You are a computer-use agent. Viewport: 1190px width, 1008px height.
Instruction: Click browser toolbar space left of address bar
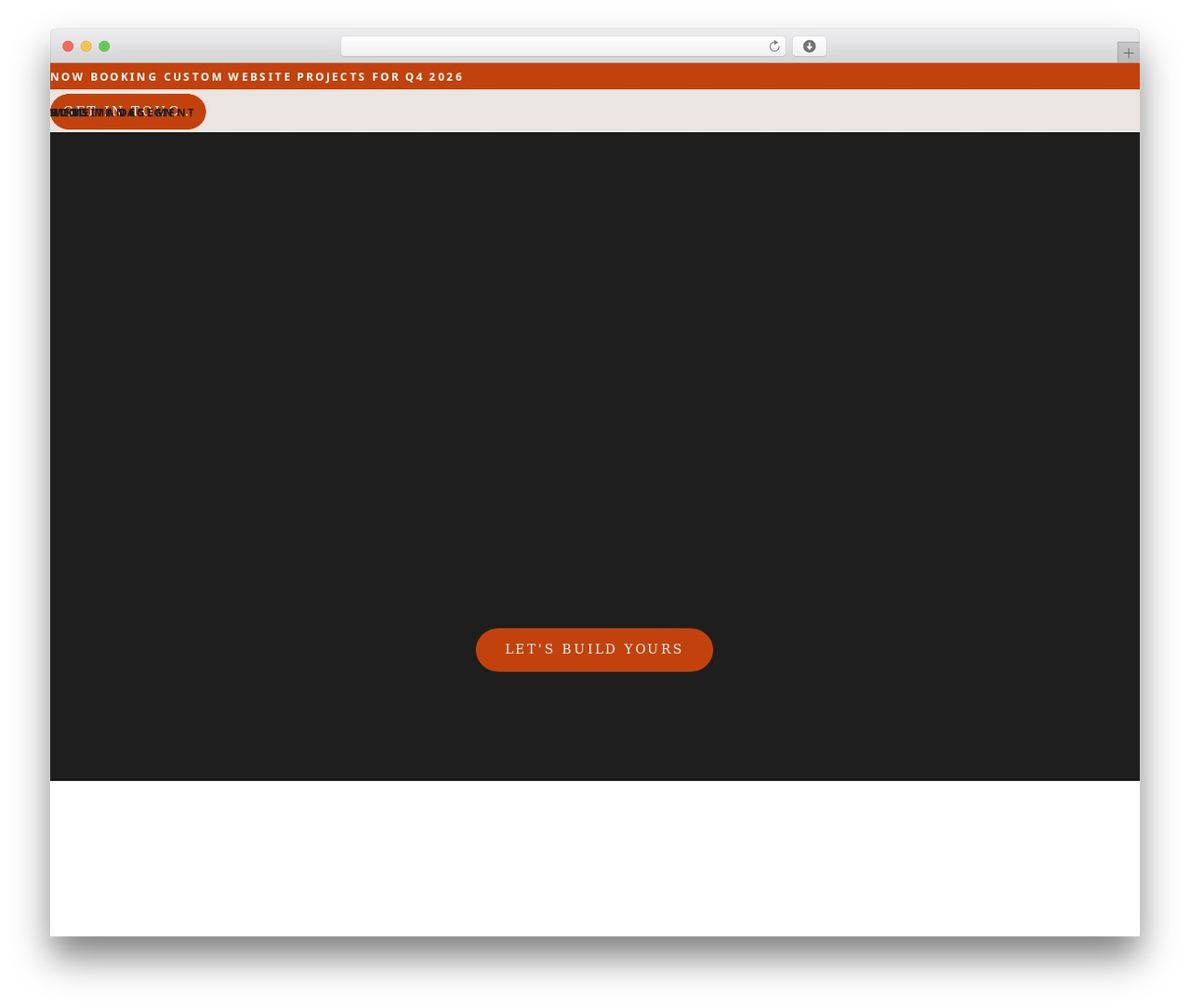pyautogui.click(x=225, y=46)
